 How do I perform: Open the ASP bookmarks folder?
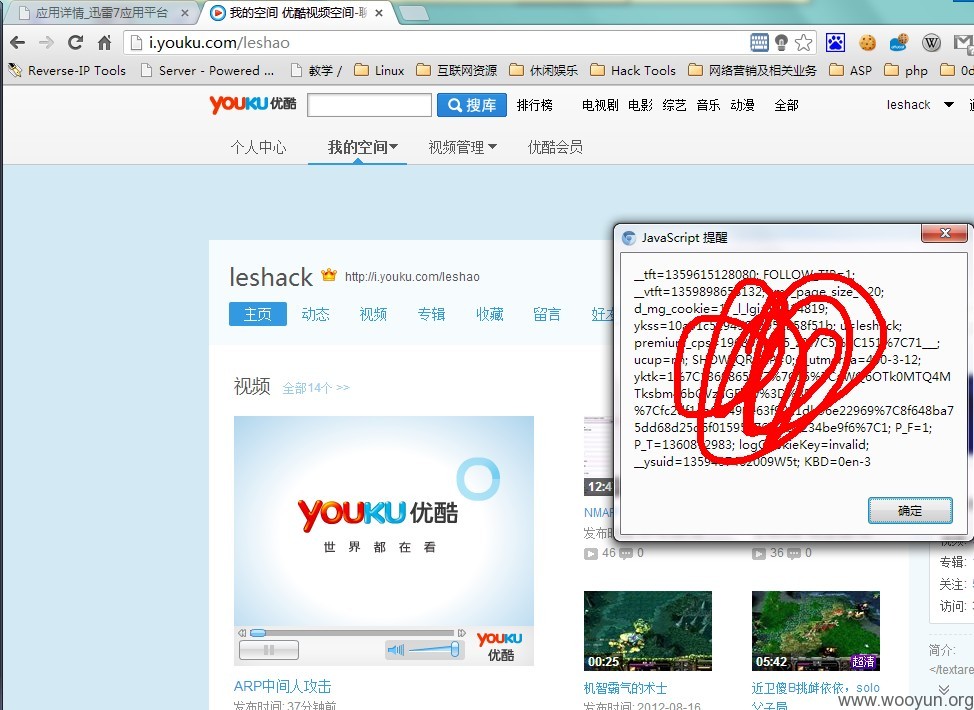click(851, 71)
